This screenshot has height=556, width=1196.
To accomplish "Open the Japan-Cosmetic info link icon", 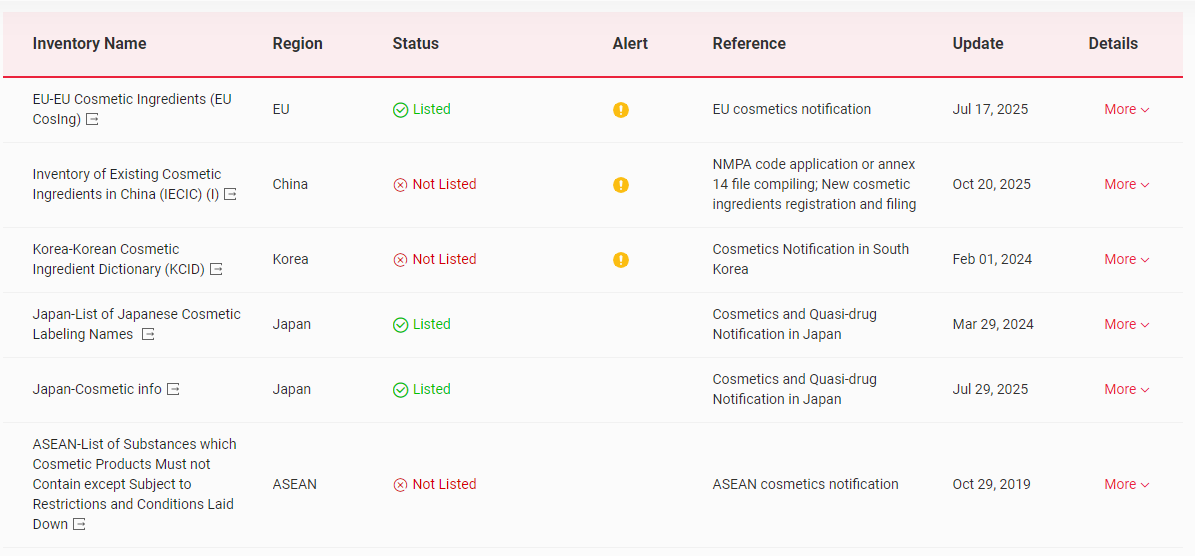I will point(173,389).
